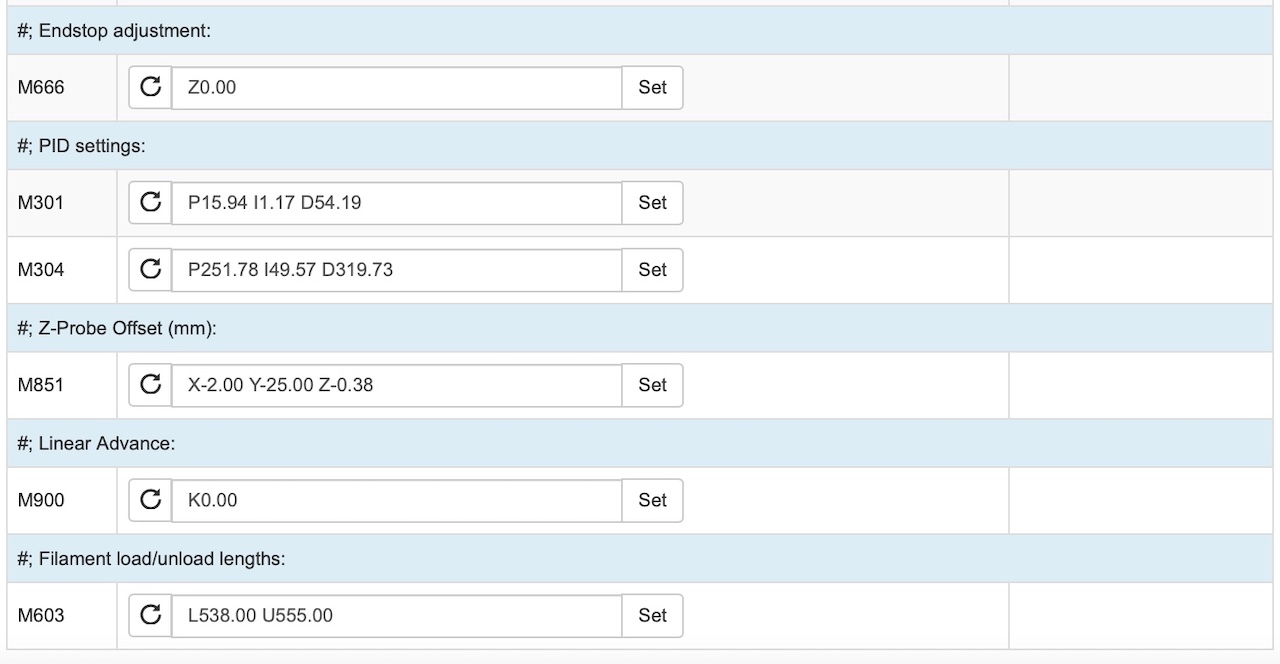
Task: Click into the K0.00 input box
Action: (x=396, y=500)
